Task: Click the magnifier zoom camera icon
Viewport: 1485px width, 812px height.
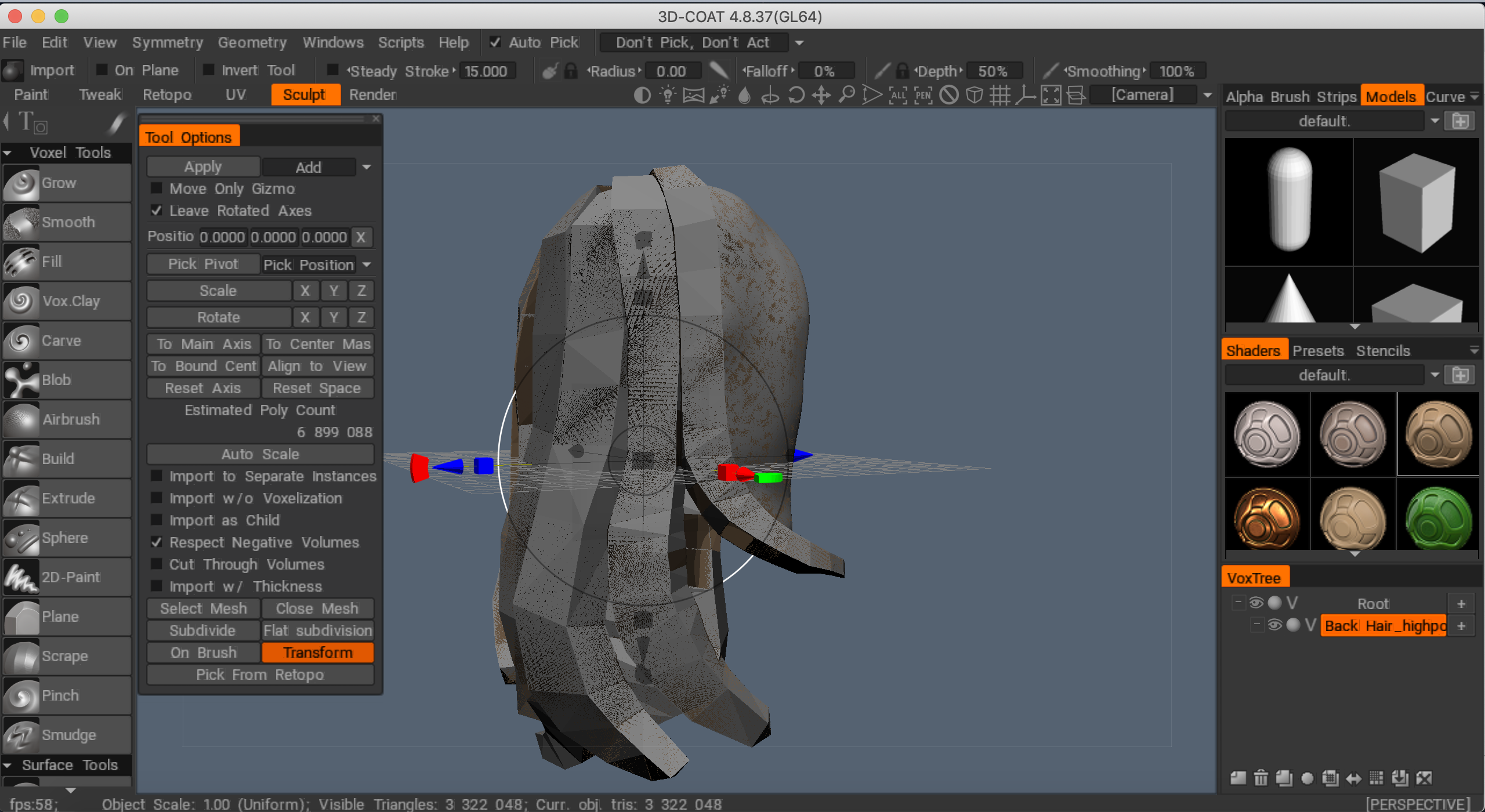Action: coord(846,95)
